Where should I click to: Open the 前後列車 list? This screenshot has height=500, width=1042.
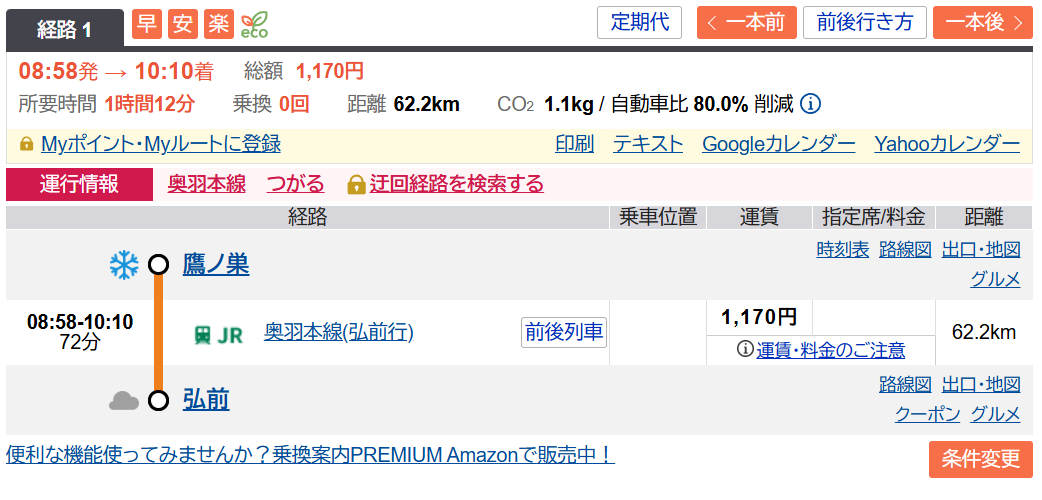(564, 332)
